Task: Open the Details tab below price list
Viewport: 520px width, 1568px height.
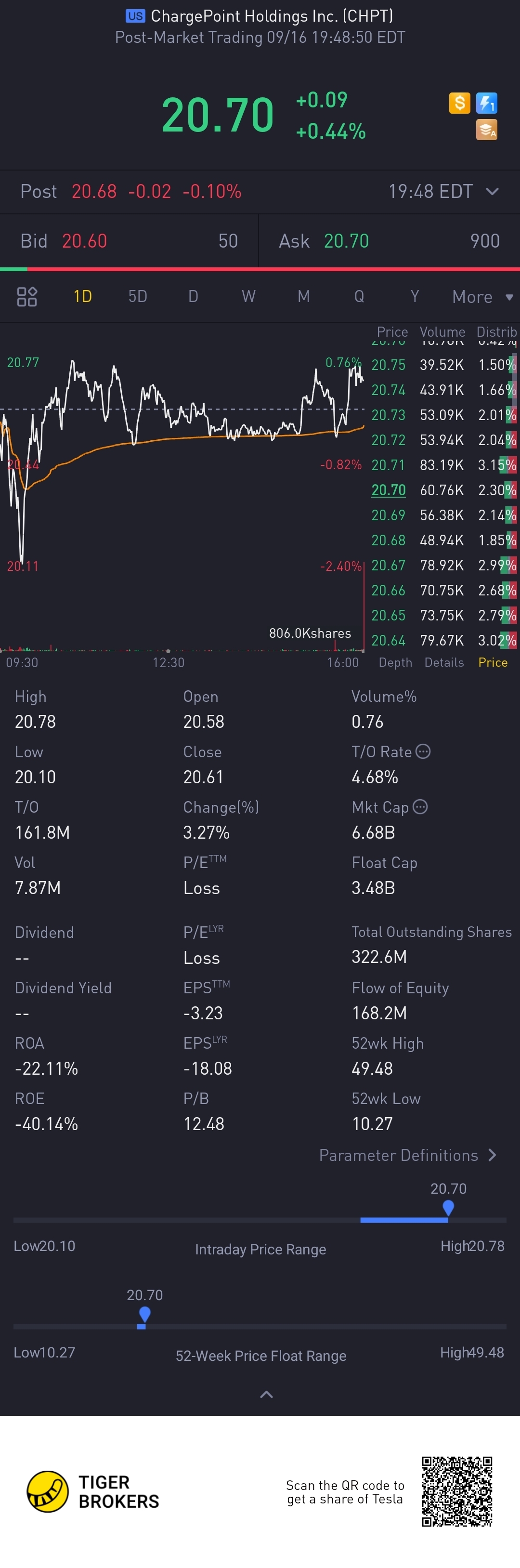Action: point(444,662)
